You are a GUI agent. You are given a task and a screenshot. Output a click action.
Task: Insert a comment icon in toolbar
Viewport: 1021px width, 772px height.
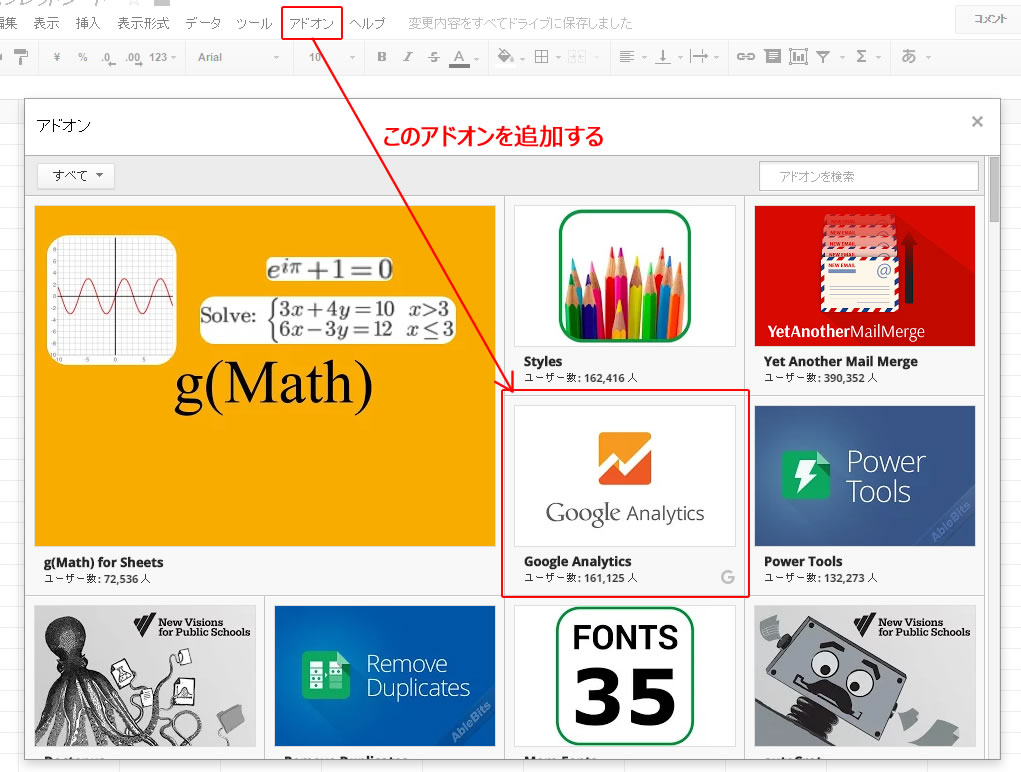(x=772, y=57)
